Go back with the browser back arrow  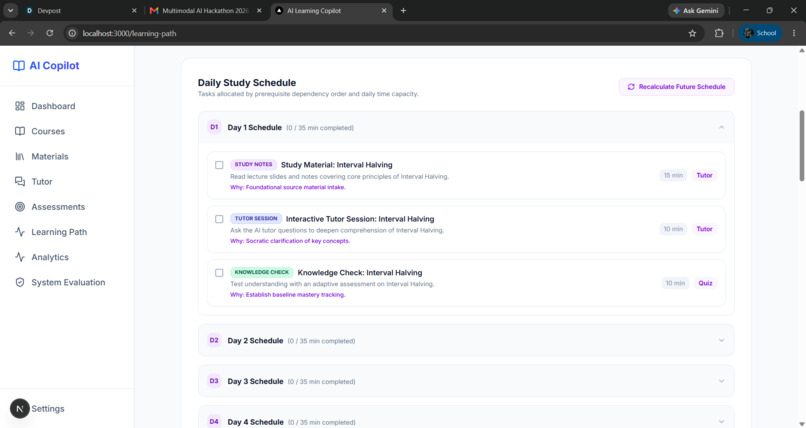(x=12, y=33)
